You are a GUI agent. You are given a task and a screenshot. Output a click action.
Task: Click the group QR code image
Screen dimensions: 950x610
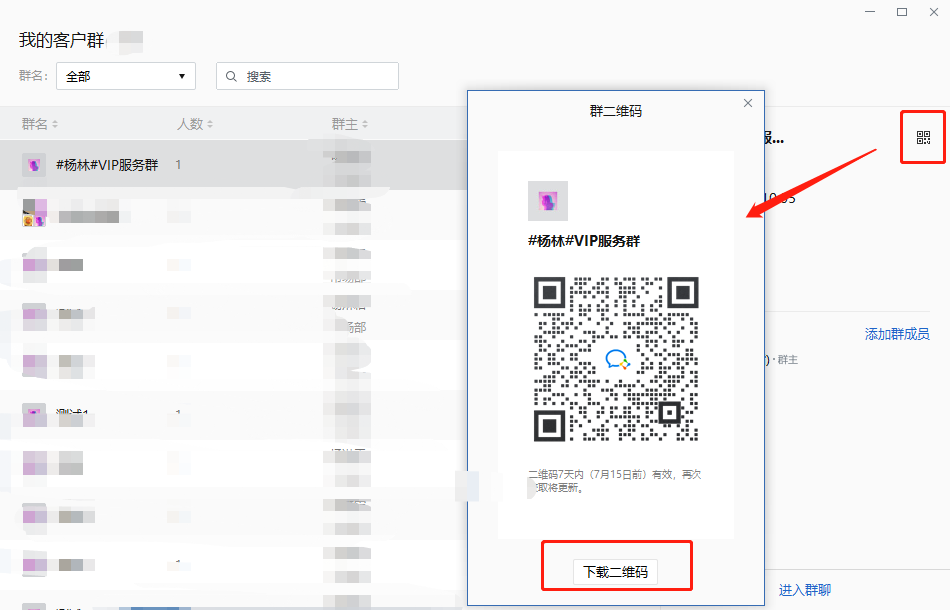click(x=616, y=359)
